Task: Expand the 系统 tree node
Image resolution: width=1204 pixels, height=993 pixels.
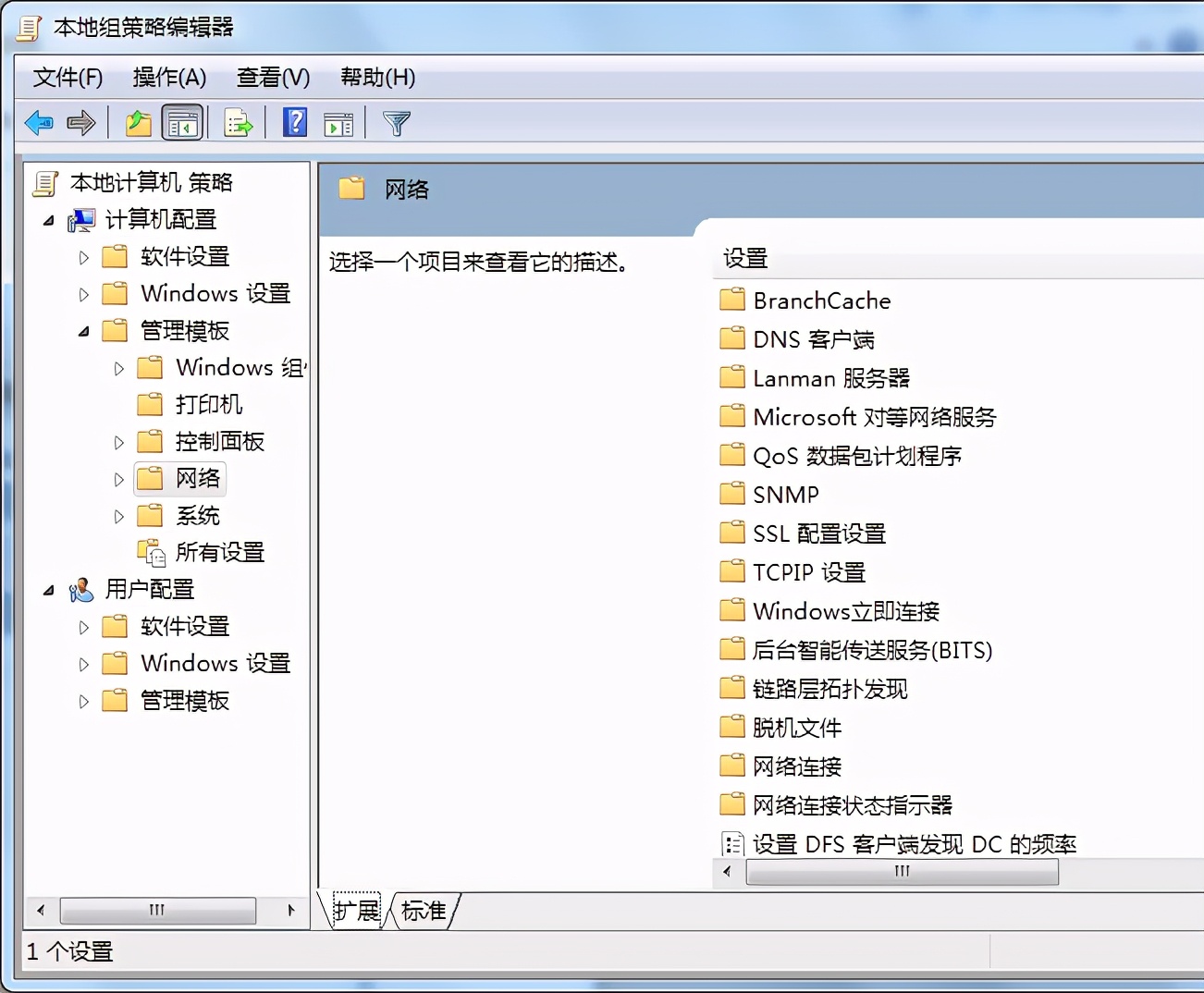Action: [x=118, y=516]
